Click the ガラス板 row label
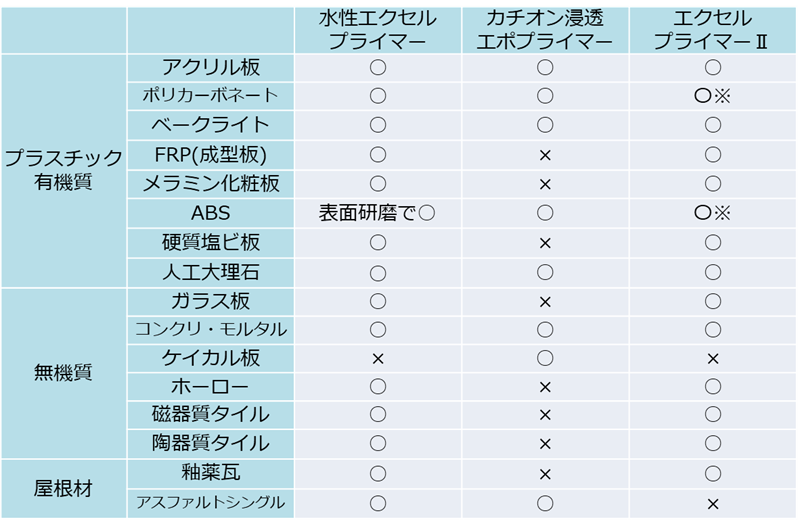Image resolution: width=798 pixels, height=528 pixels. pos(211,301)
